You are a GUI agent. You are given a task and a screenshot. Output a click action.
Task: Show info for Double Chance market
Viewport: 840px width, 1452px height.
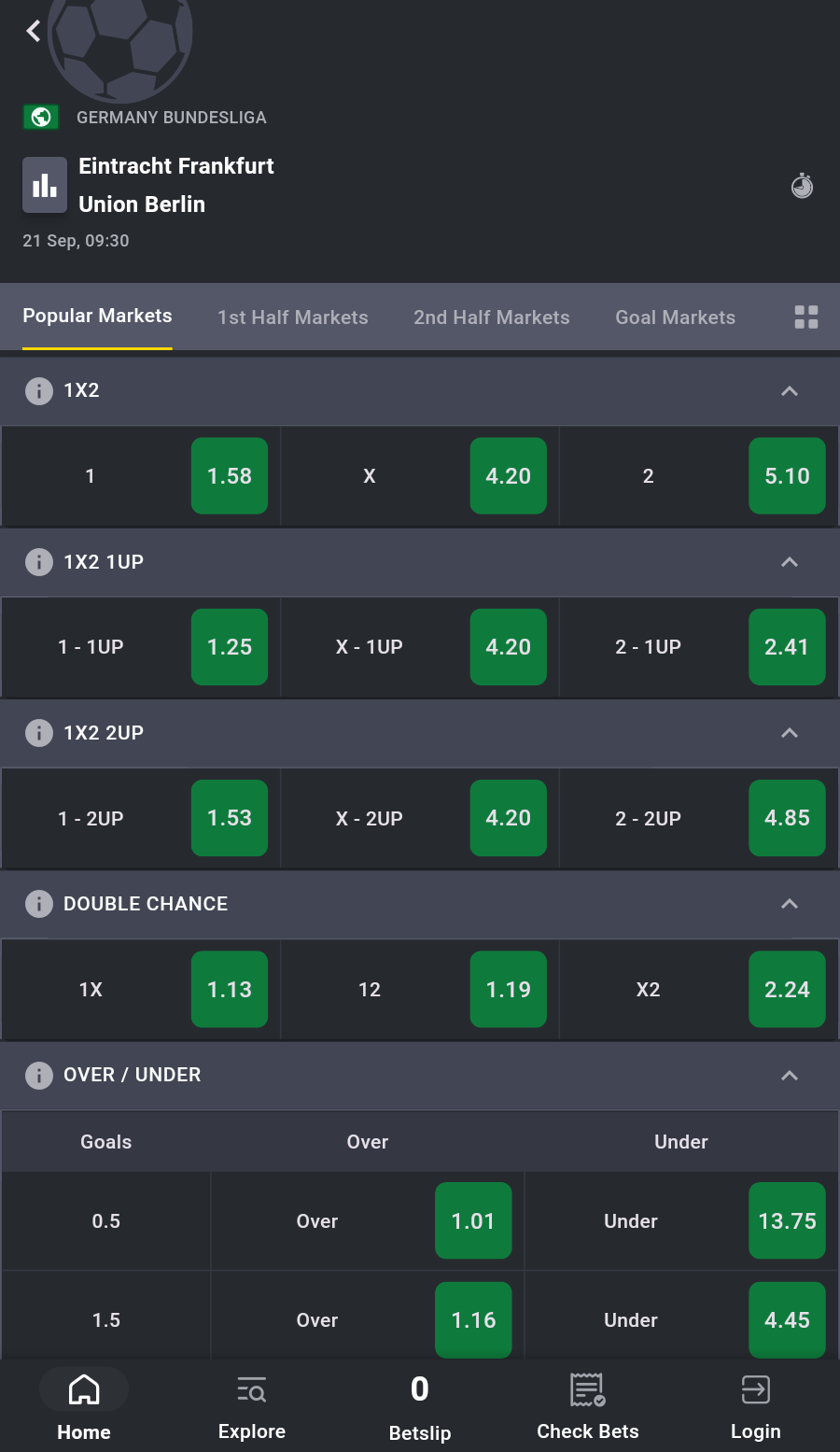pyautogui.click(x=38, y=904)
